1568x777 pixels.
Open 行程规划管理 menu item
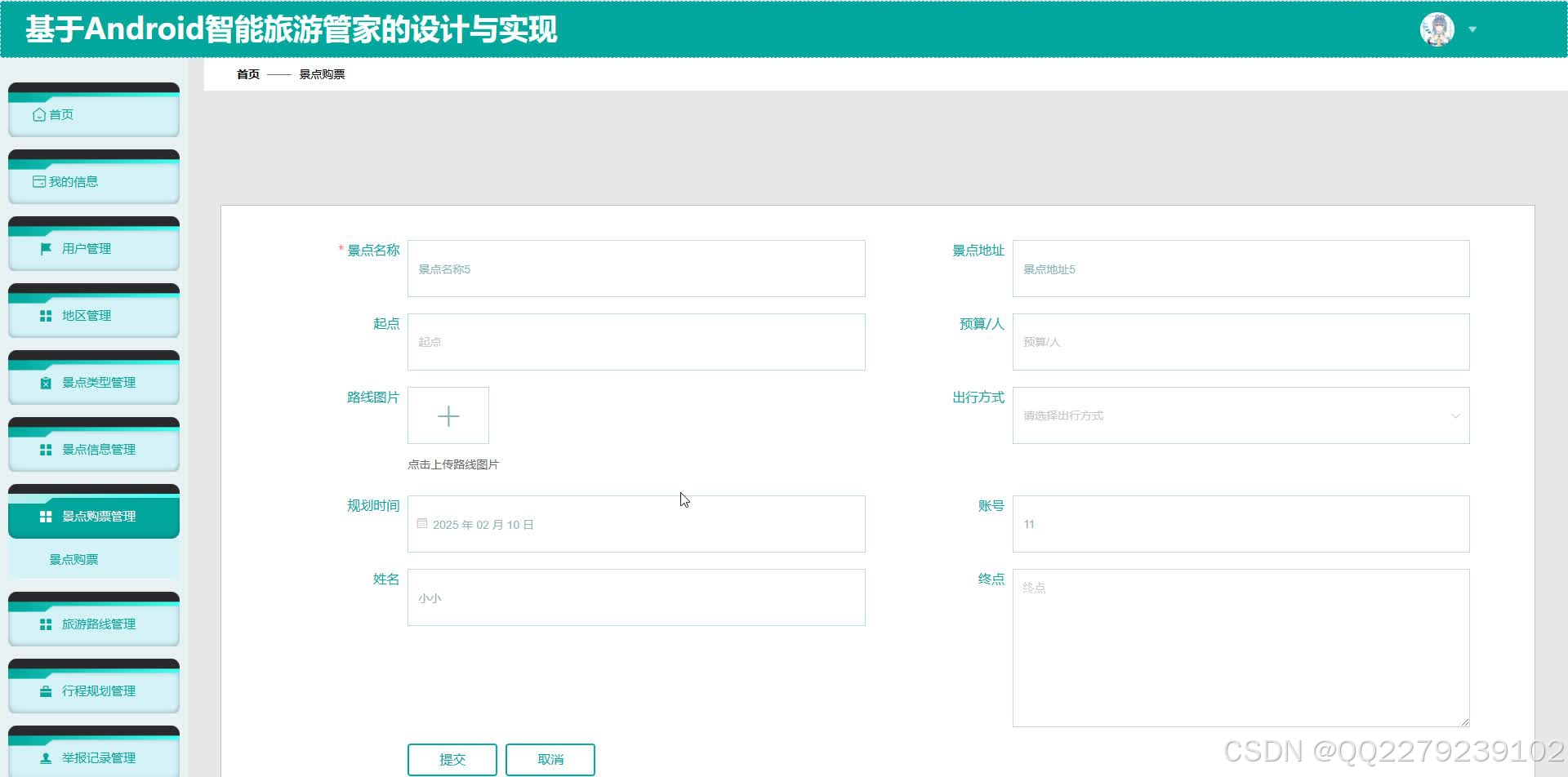94,686
